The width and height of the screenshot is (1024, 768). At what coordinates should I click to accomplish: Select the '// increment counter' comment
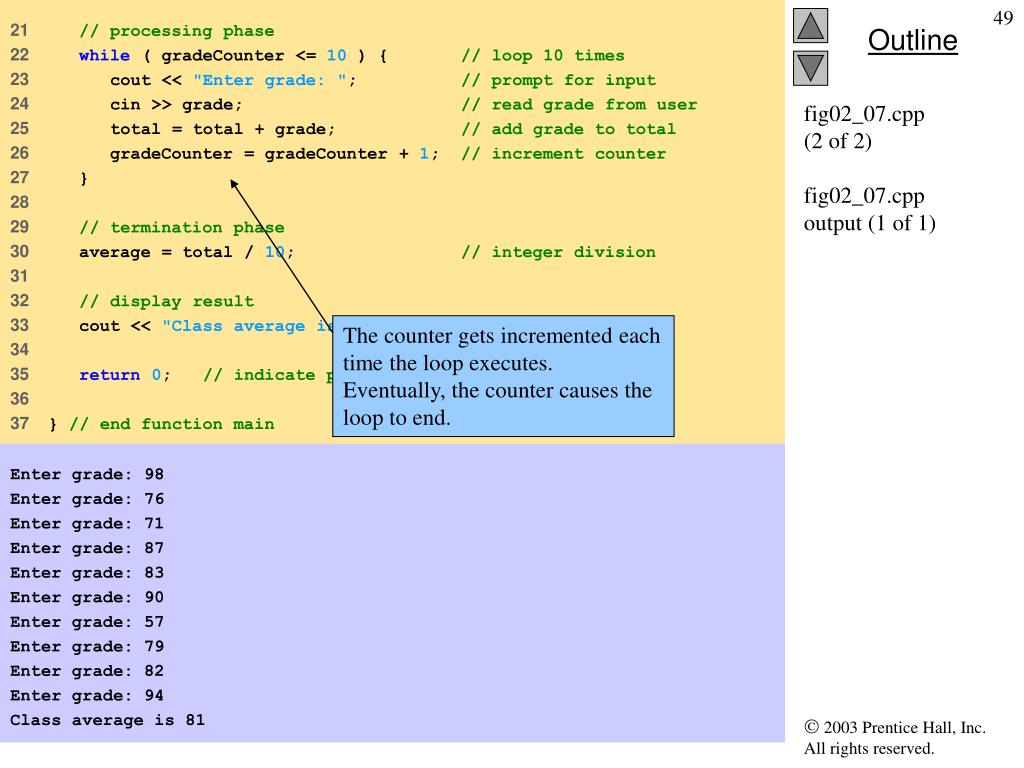[x=564, y=154]
